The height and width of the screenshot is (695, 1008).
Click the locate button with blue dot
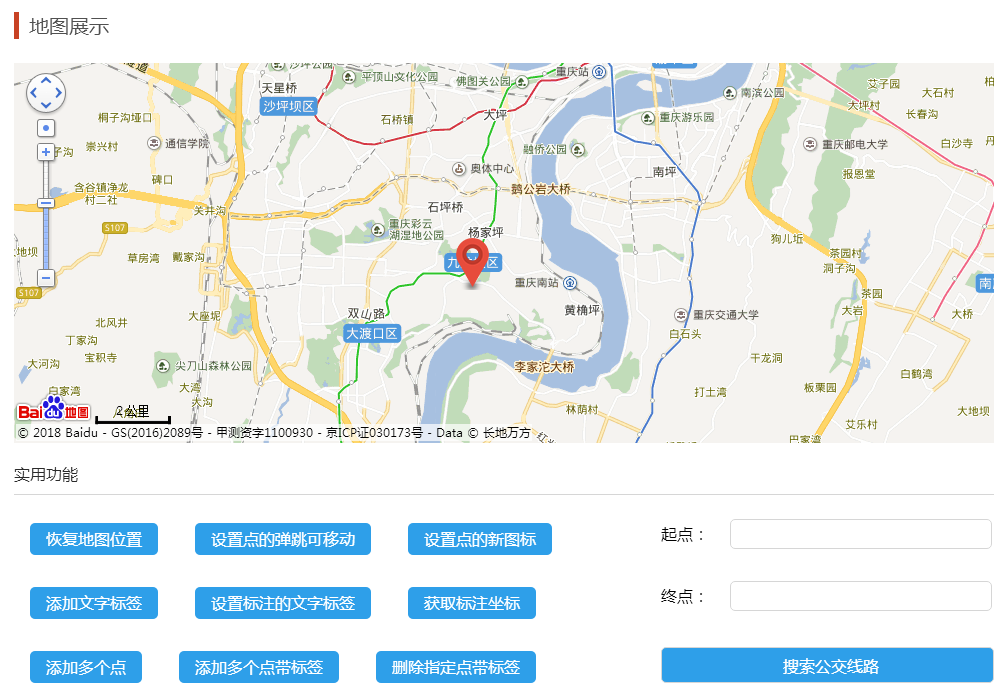pos(45,128)
